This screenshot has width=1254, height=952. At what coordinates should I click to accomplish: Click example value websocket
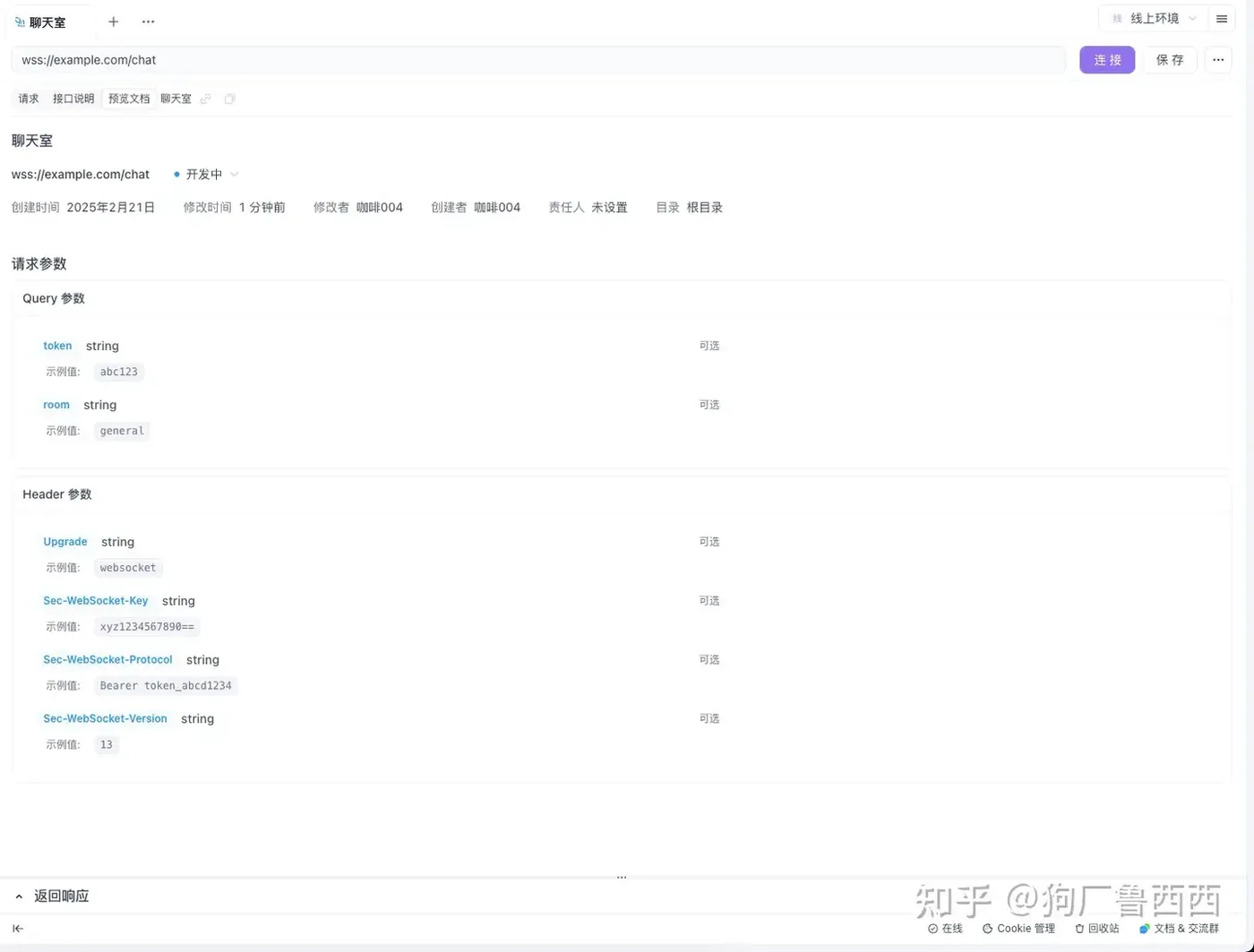click(x=128, y=568)
